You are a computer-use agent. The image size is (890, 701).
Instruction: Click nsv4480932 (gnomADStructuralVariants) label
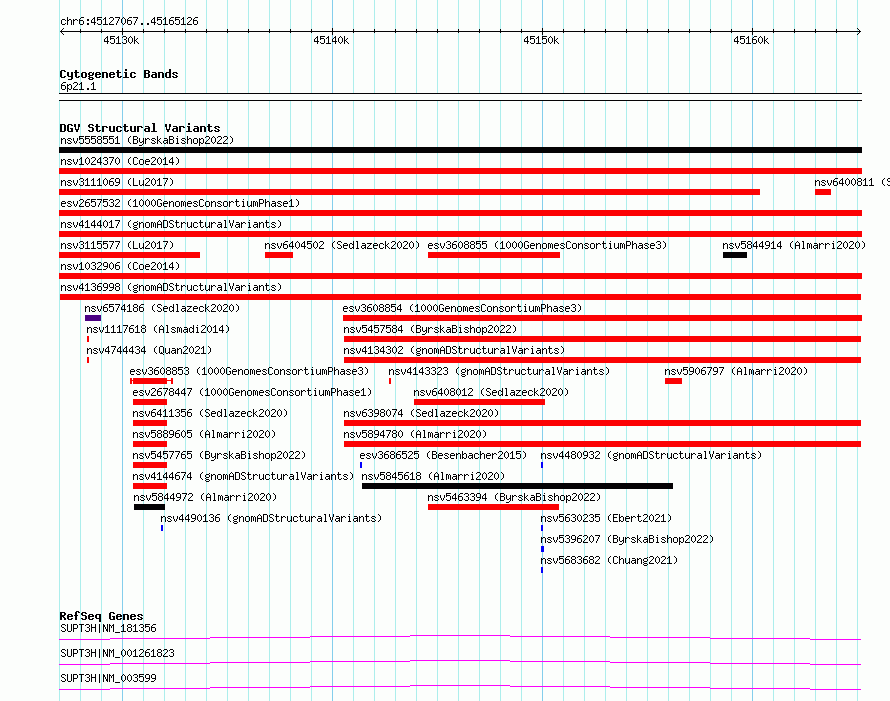coord(651,455)
